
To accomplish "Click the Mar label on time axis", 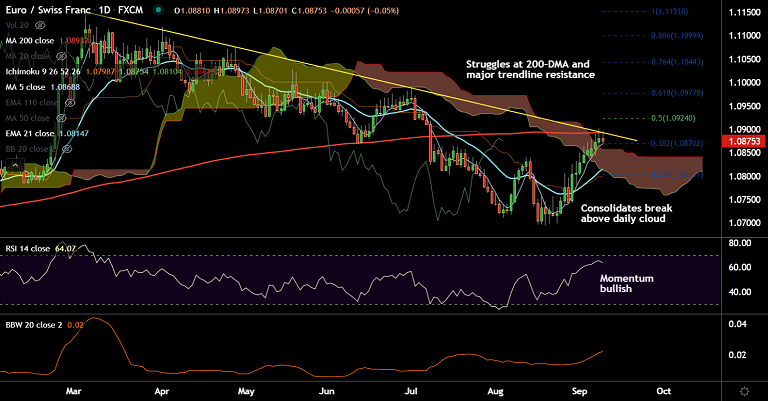I will pos(73,391).
